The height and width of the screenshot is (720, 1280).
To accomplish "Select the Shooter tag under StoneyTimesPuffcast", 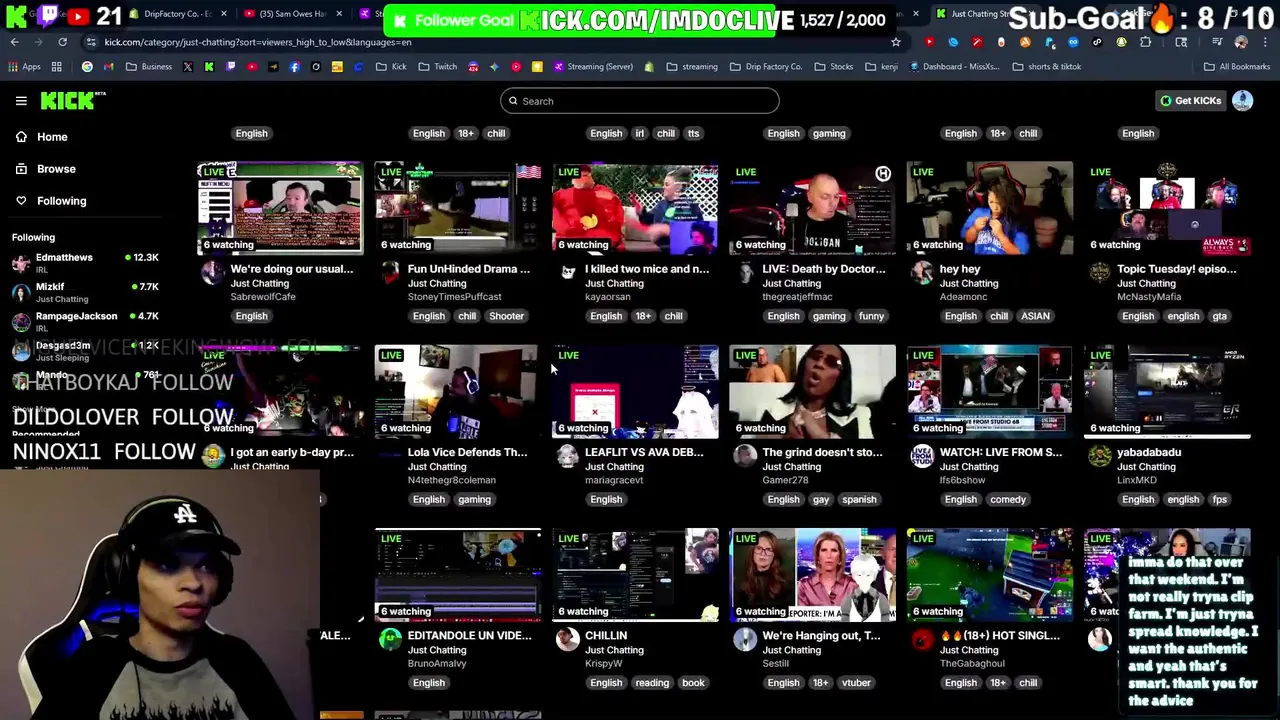I will [x=506, y=316].
